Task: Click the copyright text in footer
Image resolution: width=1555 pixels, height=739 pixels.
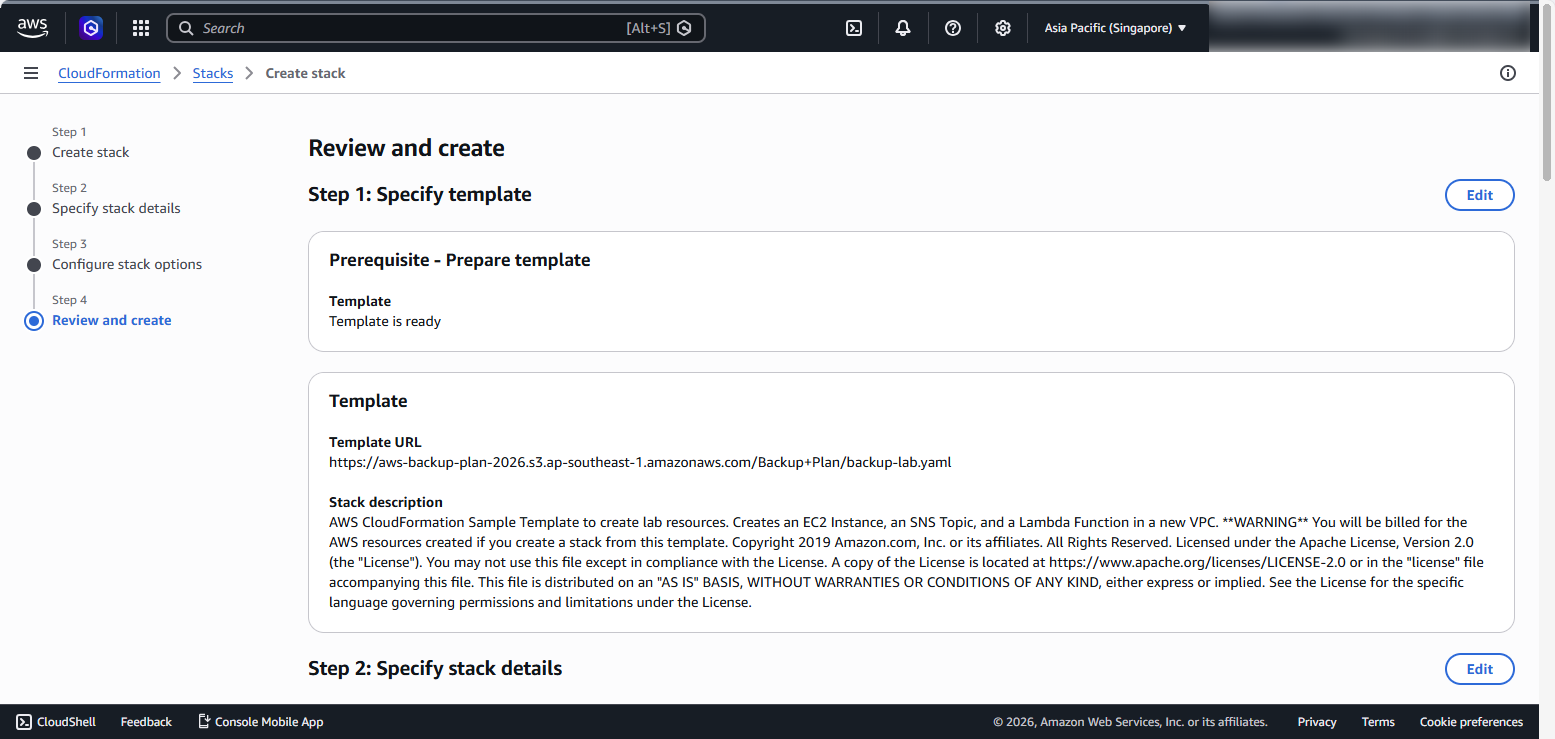Action: click(x=1130, y=722)
